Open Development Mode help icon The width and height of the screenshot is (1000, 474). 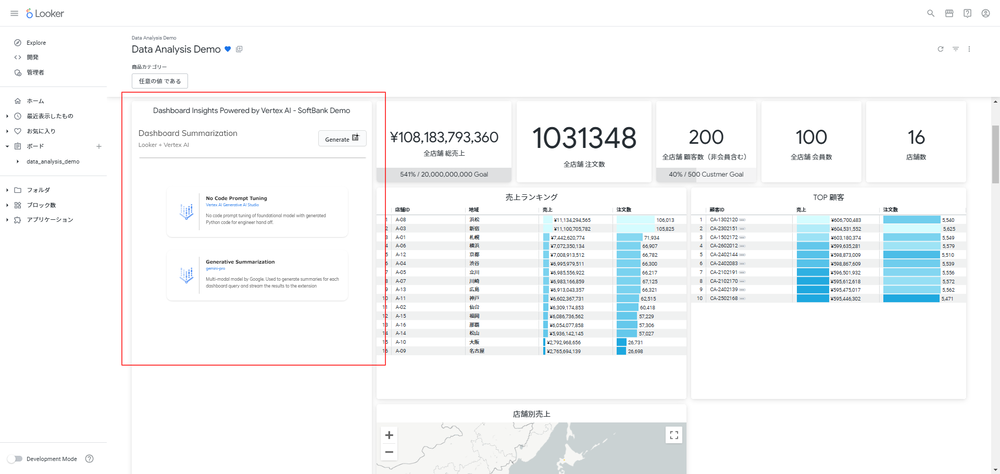point(89,459)
